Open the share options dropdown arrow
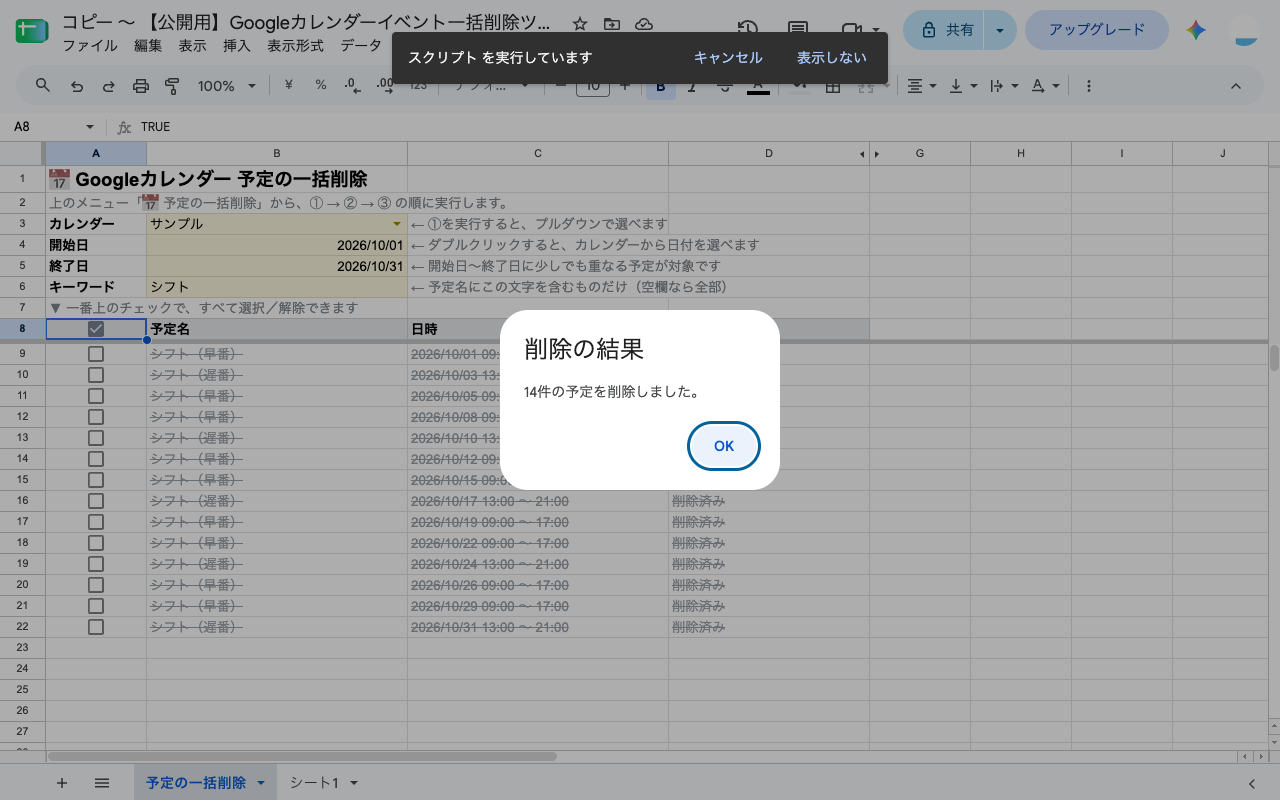 [1000, 31]
